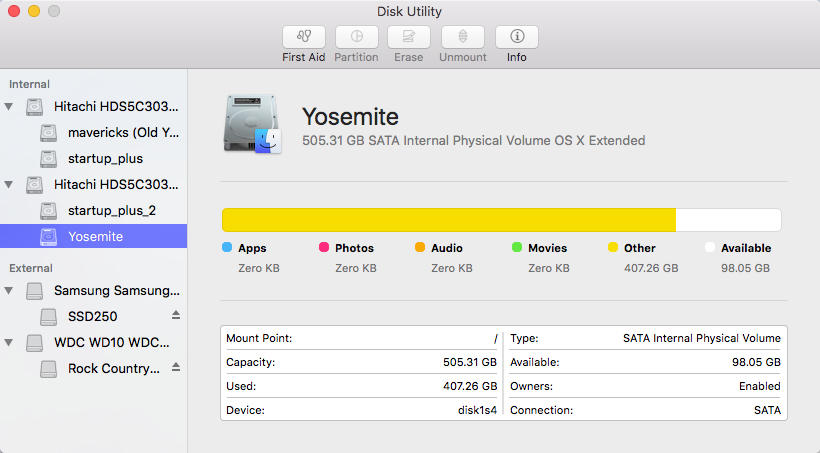Click the Internal section header

pyautogui.click(x=29, y=84)
